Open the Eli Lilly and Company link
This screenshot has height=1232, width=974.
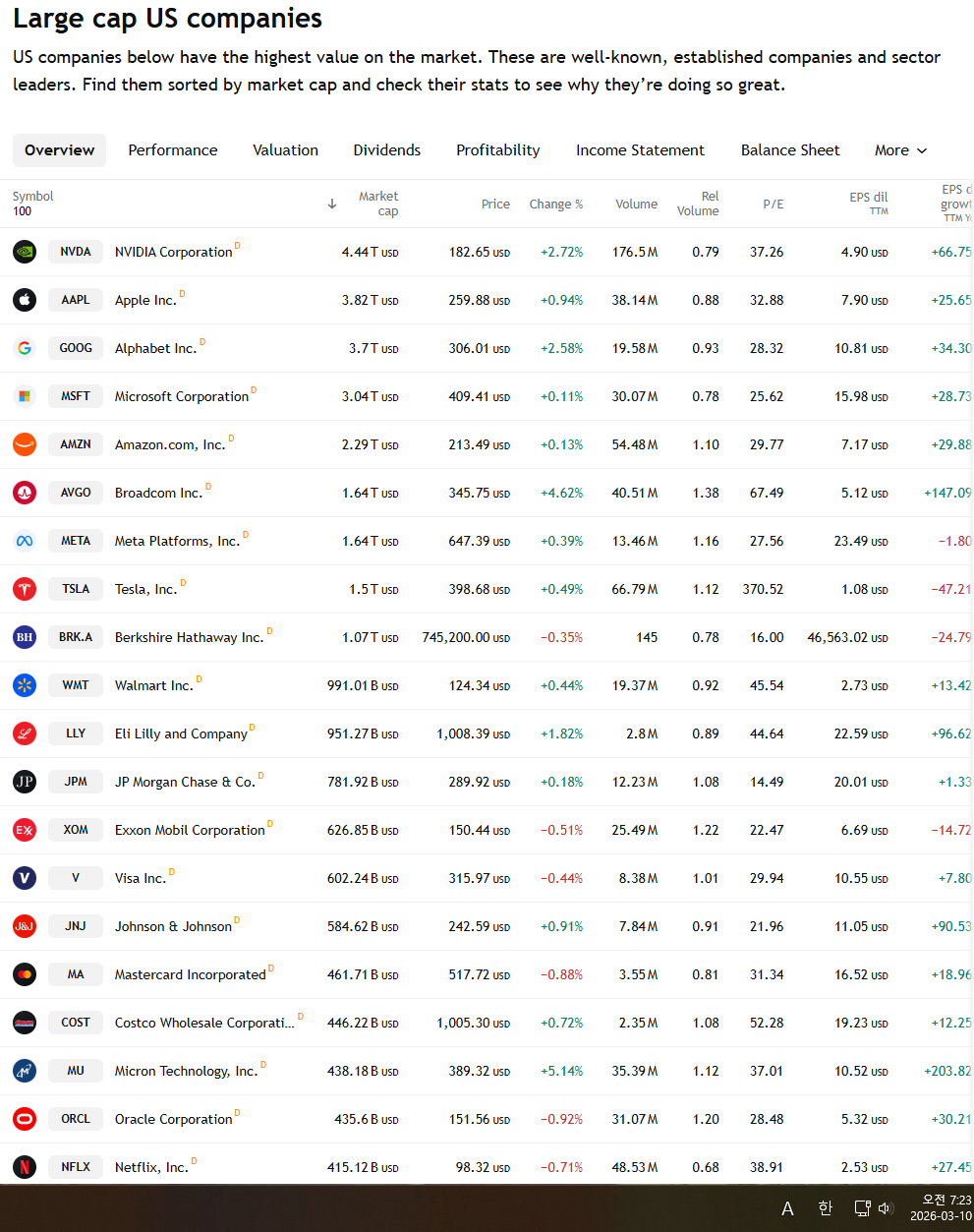[x=181, y=733]
